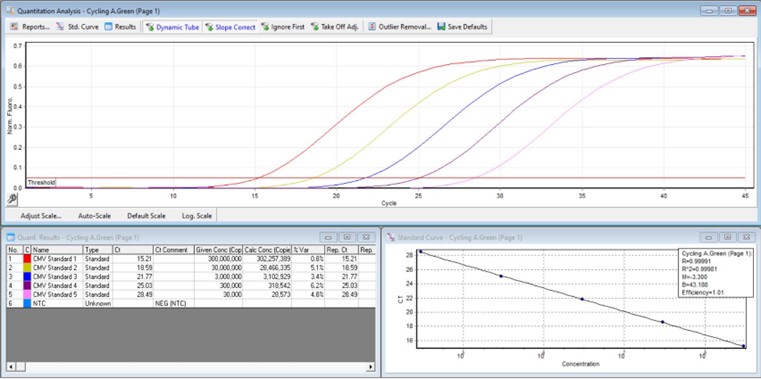Click results table left scroll arrow
This screenshot has height=379, width=761.
click(11, 367)
